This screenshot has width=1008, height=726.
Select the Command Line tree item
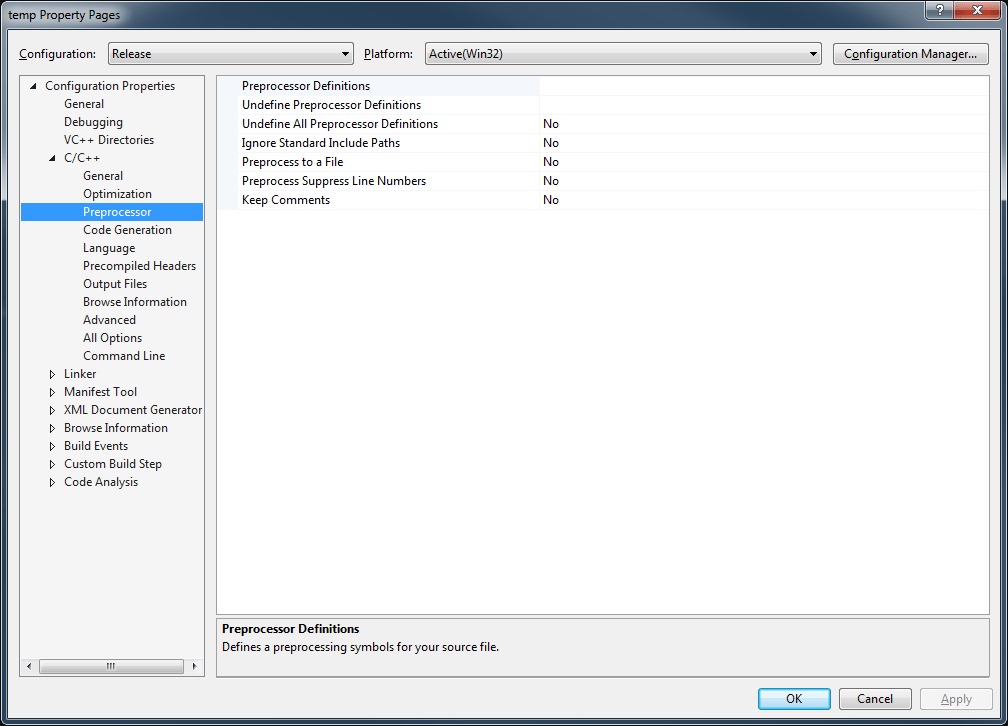pos(124,355)
